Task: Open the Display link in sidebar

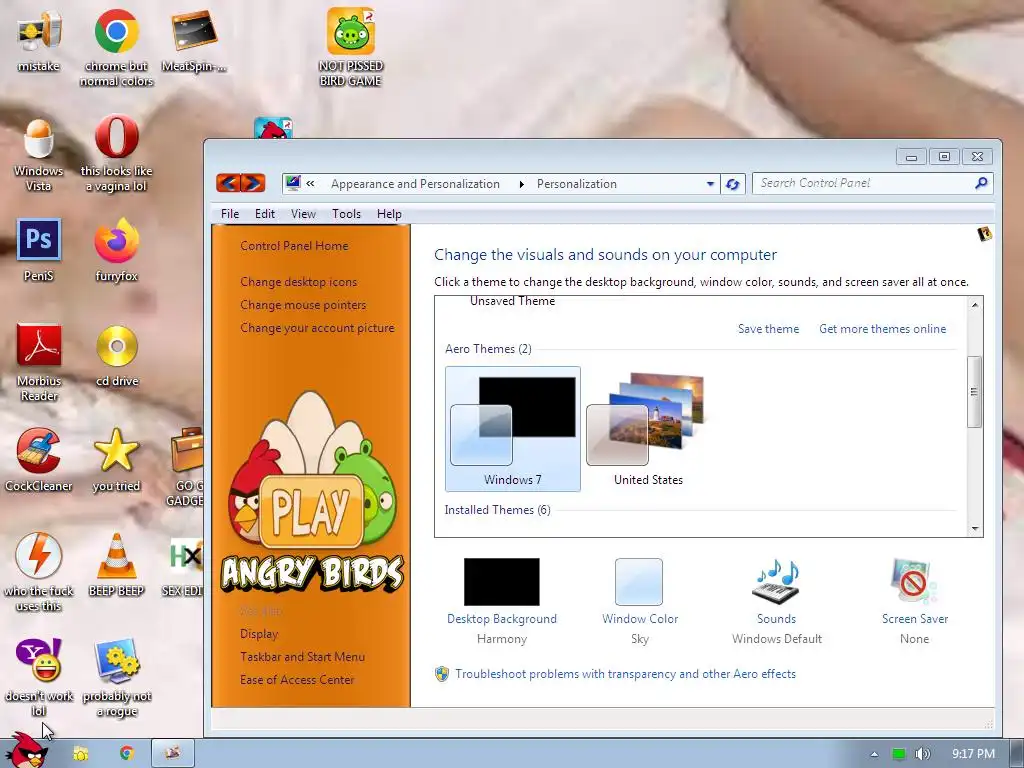Action: [x=259, y=634]
